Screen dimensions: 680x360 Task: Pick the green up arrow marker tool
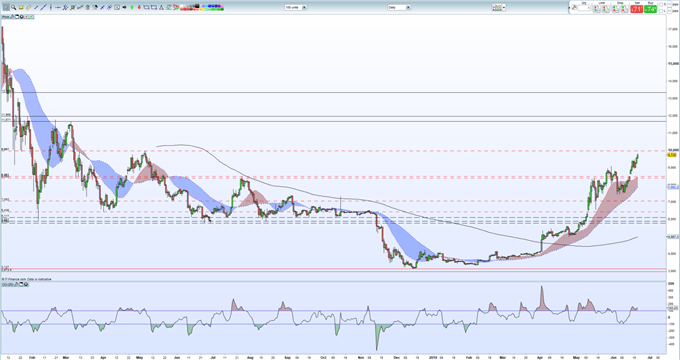(132, 7)
